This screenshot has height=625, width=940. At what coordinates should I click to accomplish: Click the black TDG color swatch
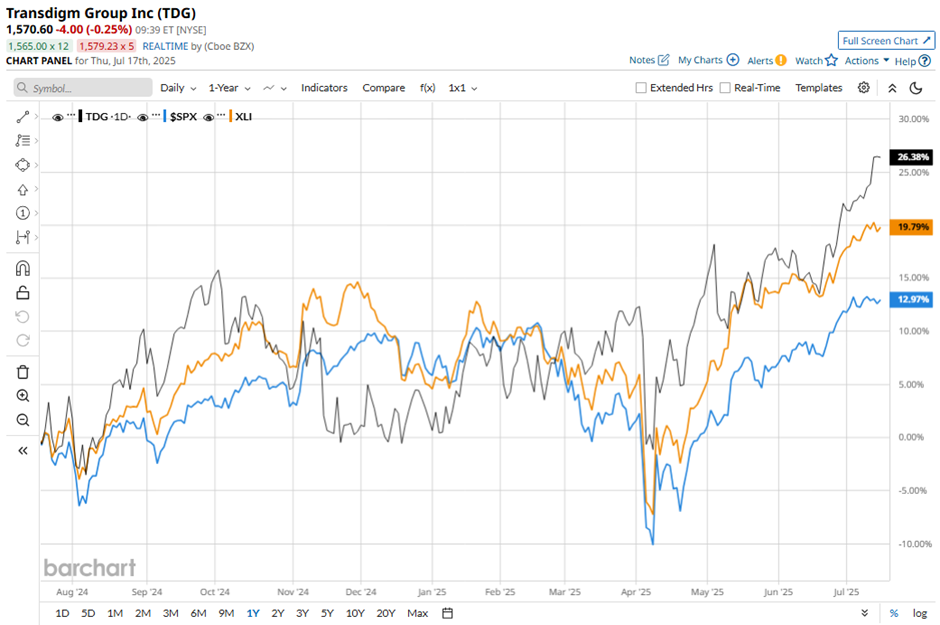tap(80, 116)
